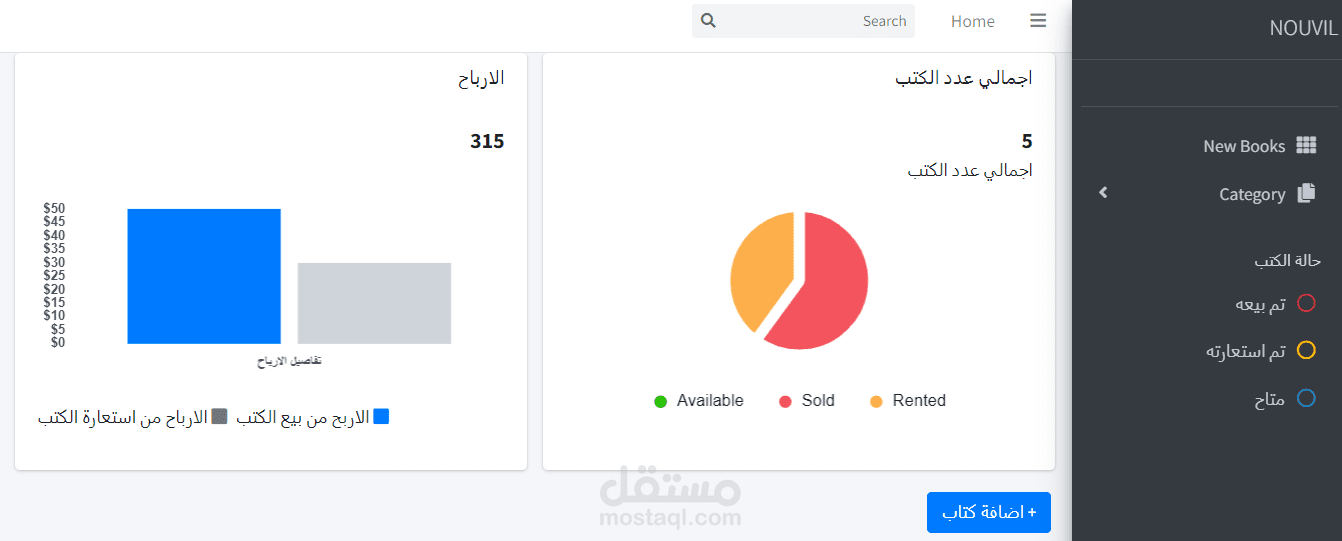Click the hamburger menu icon
1342x541 pixels.
point(1038,21)
